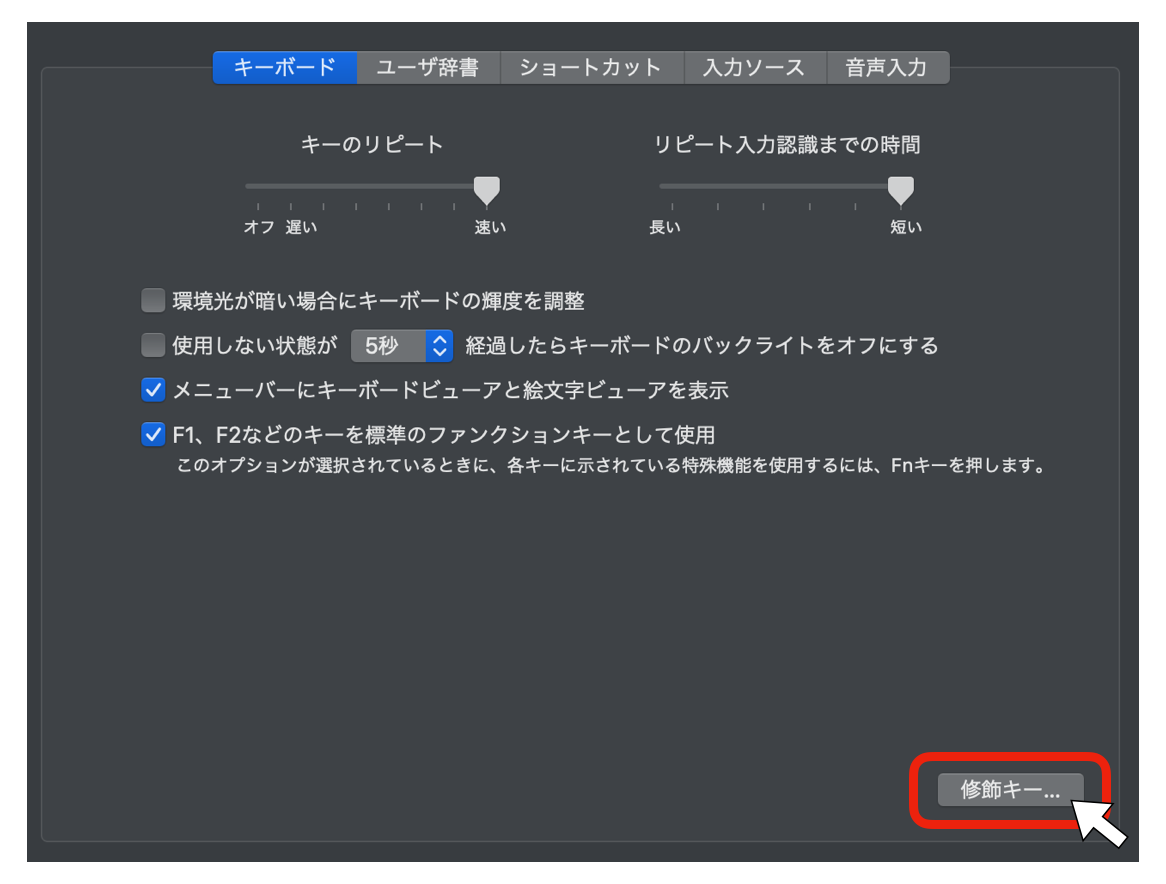Image resolution: width=1166 pixels, height=884 pixels.
Task: Switch to the キーボード tab
Action: [285, 68]
